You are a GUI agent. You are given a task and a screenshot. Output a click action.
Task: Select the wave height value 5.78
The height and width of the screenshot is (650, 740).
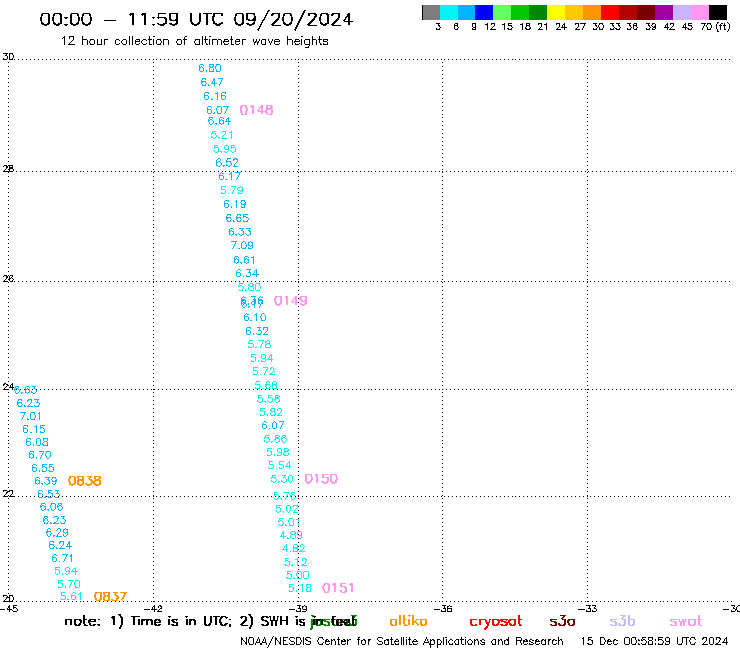pos(260,345)
